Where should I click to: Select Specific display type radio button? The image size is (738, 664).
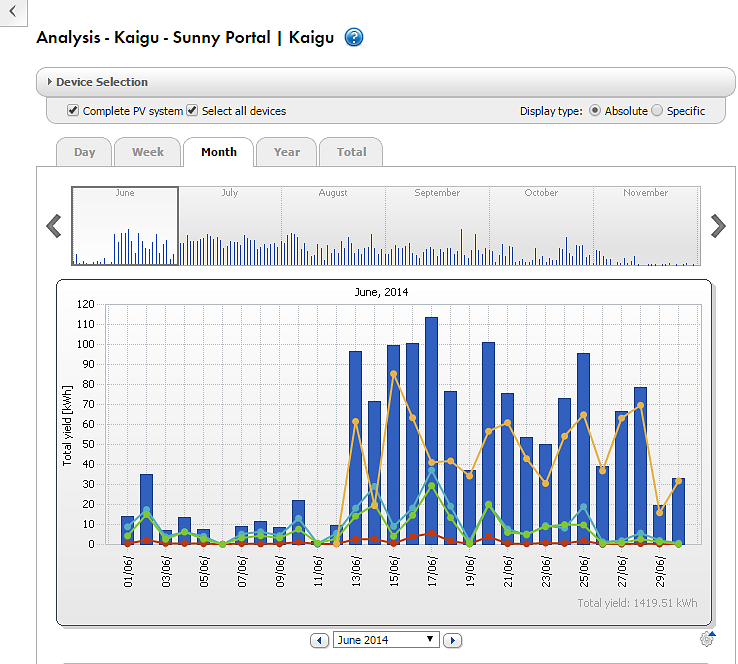pyautogui.click(x=657, y=111)
